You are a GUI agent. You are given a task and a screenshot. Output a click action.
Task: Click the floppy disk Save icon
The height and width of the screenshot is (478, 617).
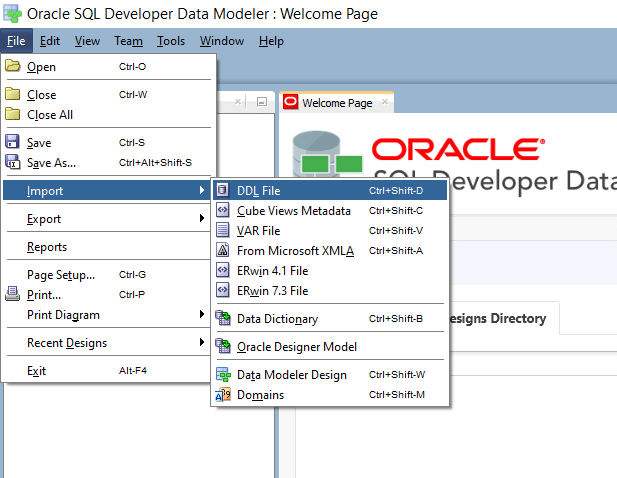point(12,142)
